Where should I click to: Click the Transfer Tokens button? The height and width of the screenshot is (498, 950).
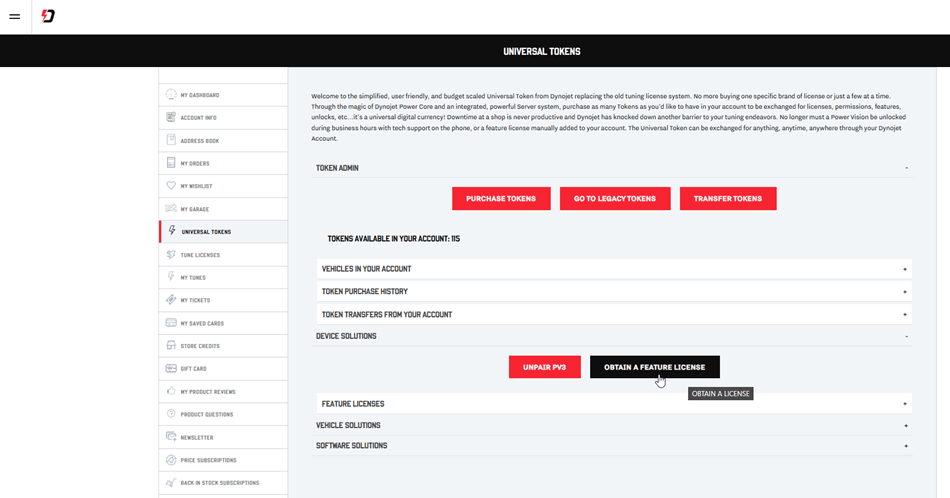[728, 199]
